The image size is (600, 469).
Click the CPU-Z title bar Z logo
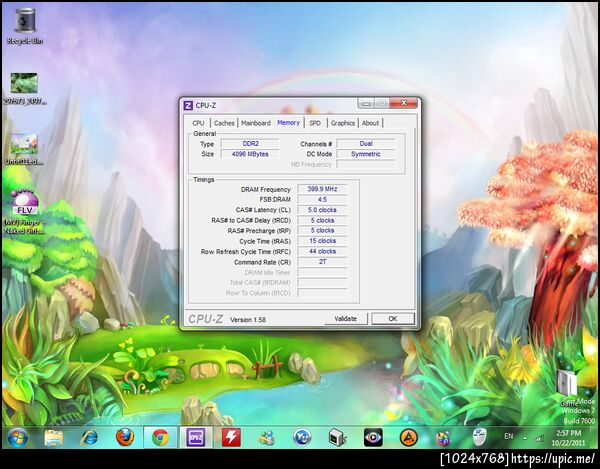click(188, 105)
